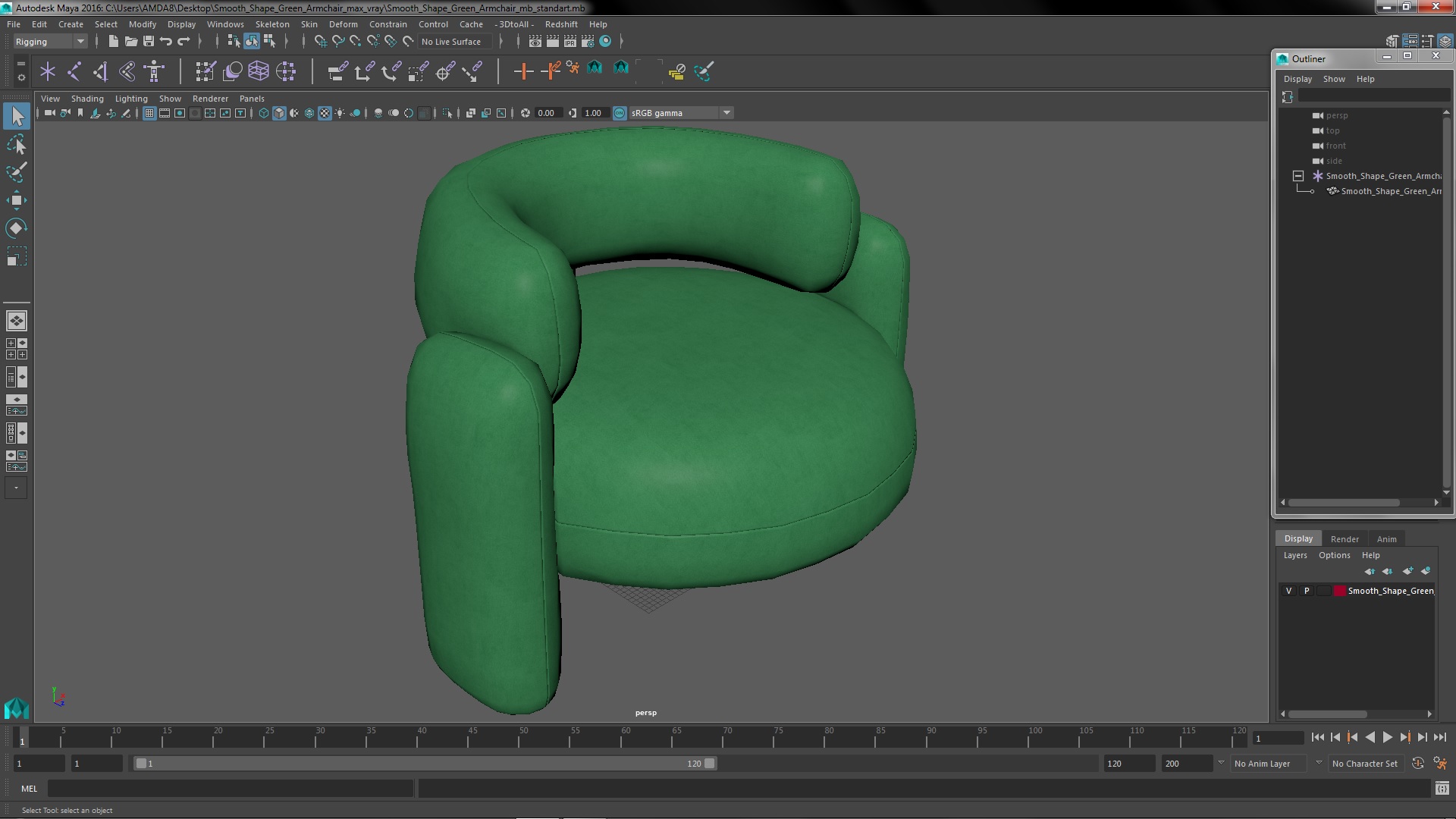
Task: Open the Deform menu
Action: [343, 24]
